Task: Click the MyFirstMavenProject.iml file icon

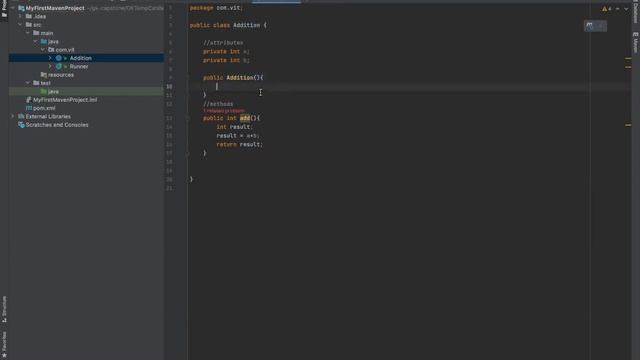Action: point(29,100)
